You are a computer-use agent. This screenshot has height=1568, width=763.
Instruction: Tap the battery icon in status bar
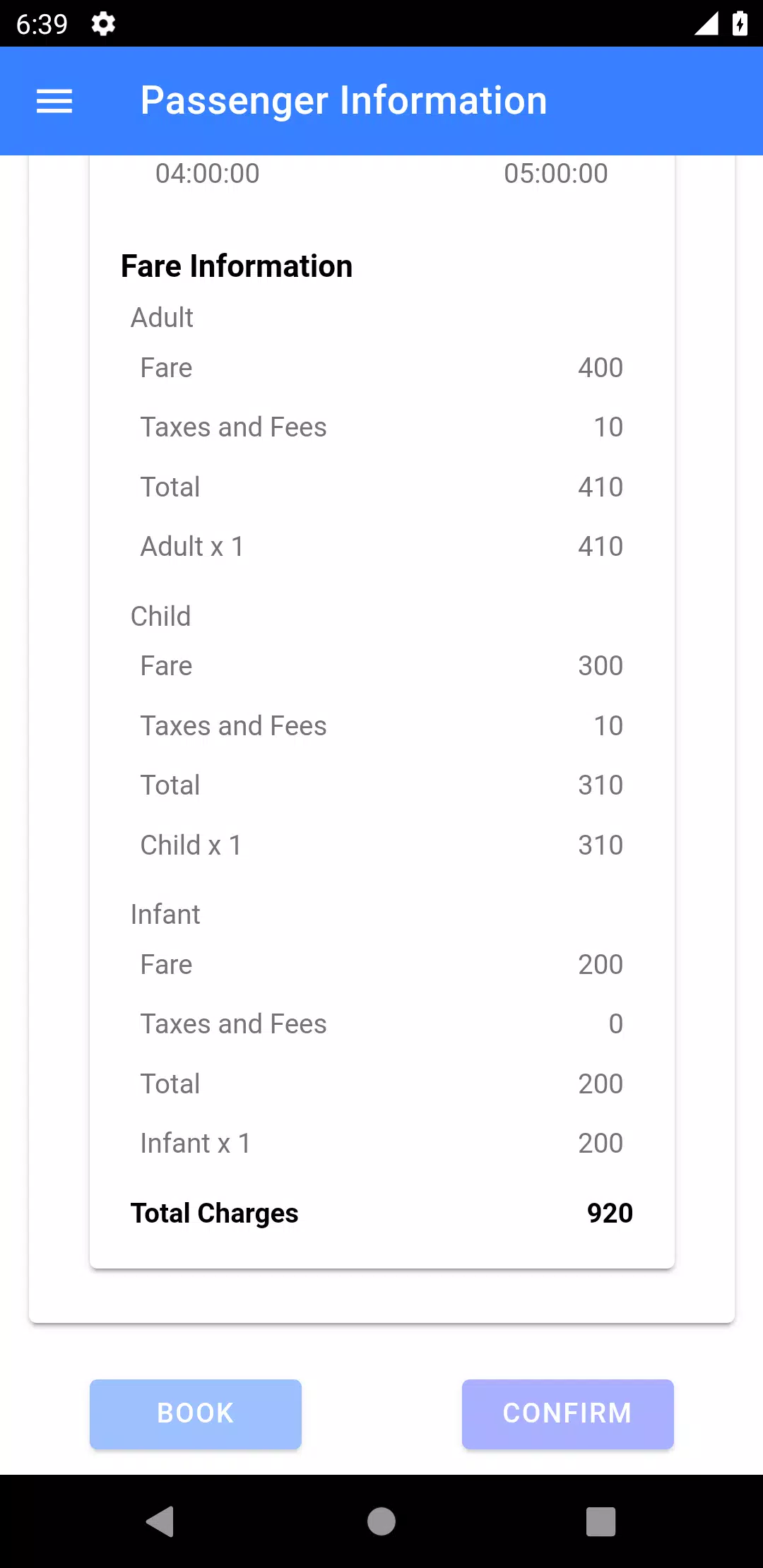click(x=740, y=23)
